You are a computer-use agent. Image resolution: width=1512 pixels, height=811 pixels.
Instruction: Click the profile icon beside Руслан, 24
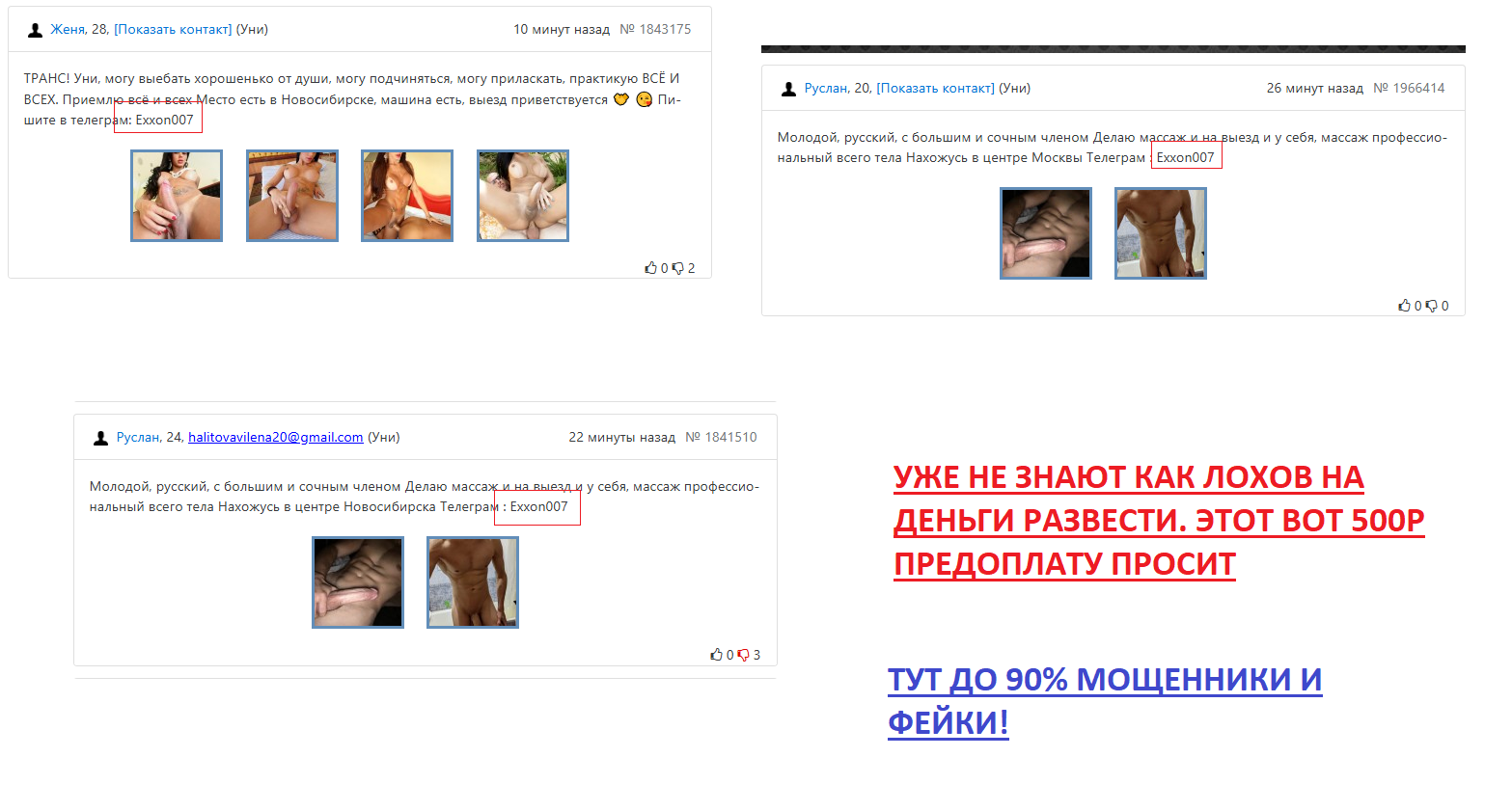tap(100, 438)
